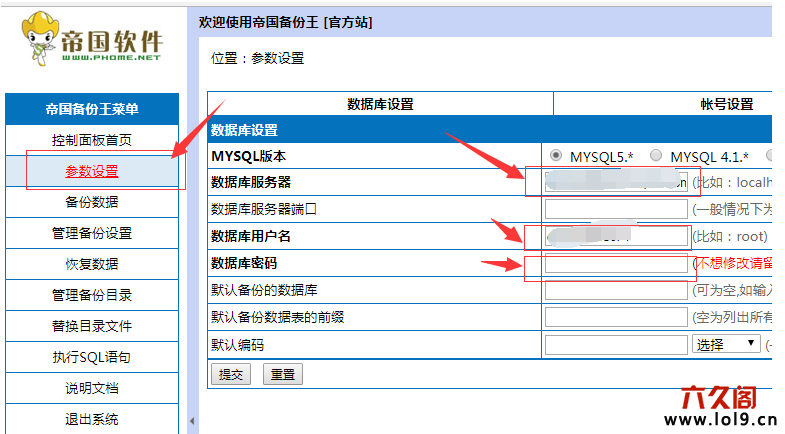Choose 执行SQL语句 in the sidebar
Image resolution: width=785 pixels, height=434 pixels.
(92, 357)
